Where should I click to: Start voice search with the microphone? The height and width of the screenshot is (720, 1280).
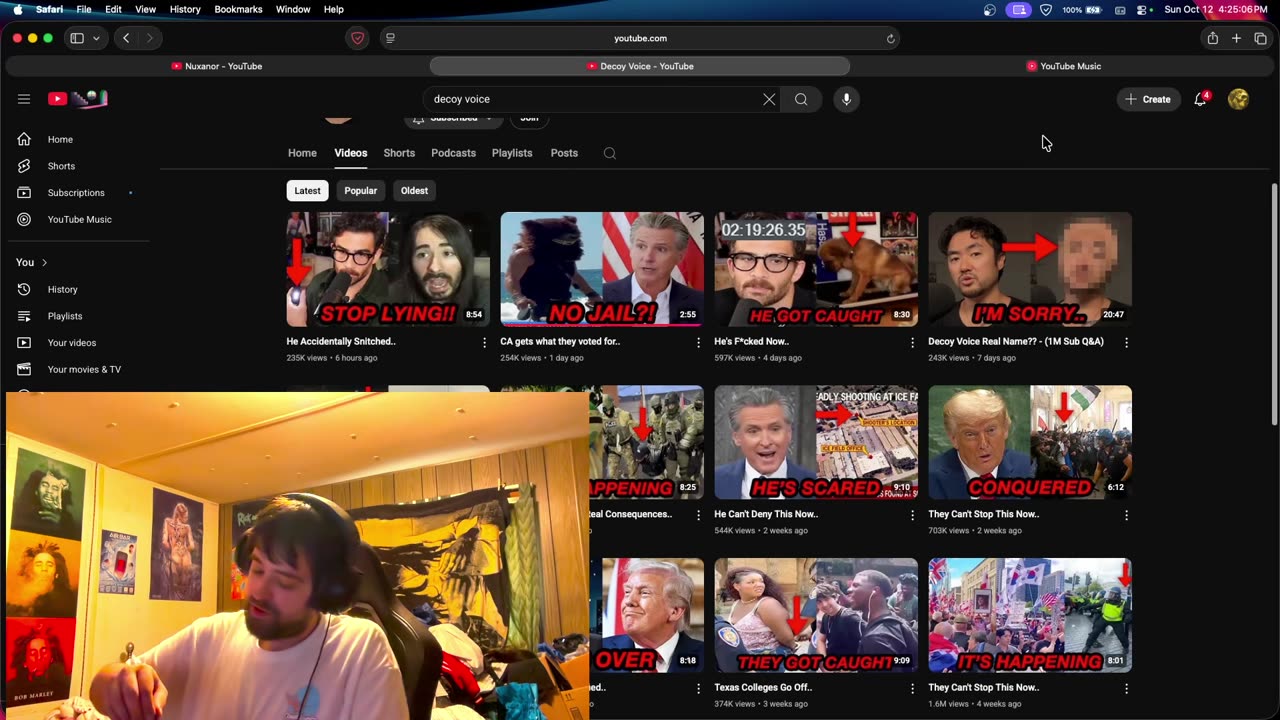coord(846,99)
